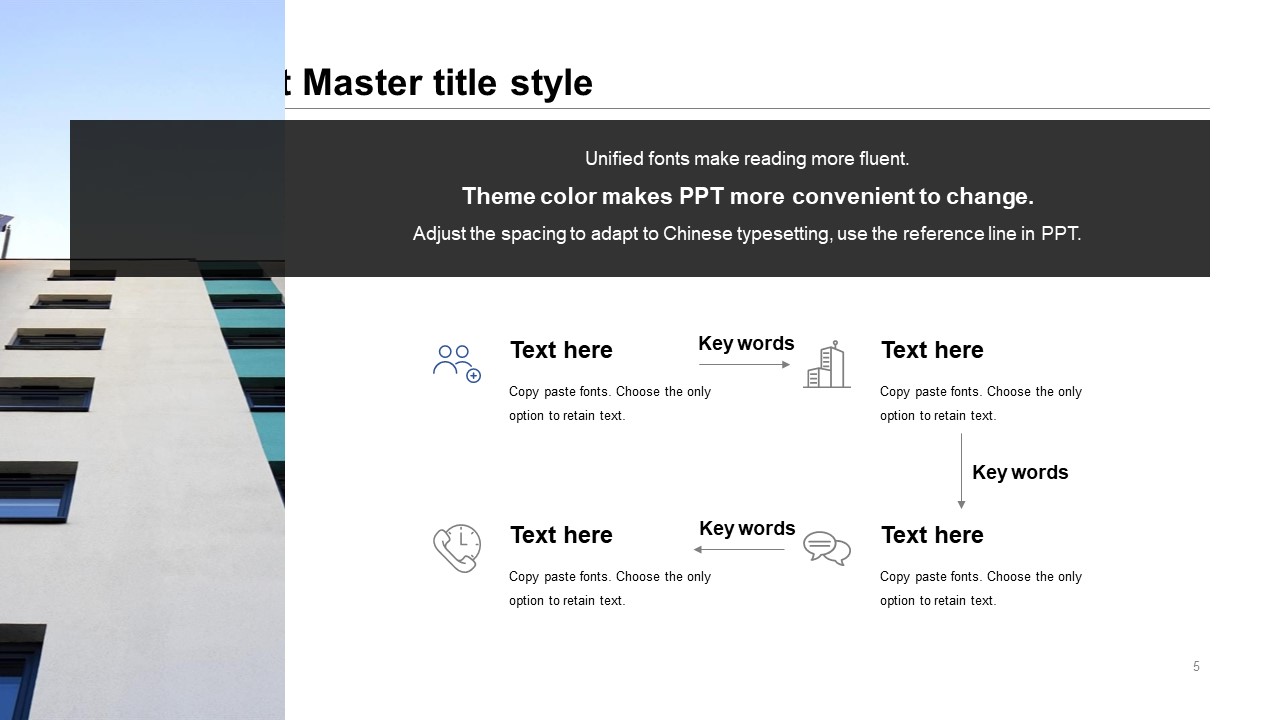
Task: Select the 'Adjust the spacing' sentence
Action: click(x=747, y=234)
